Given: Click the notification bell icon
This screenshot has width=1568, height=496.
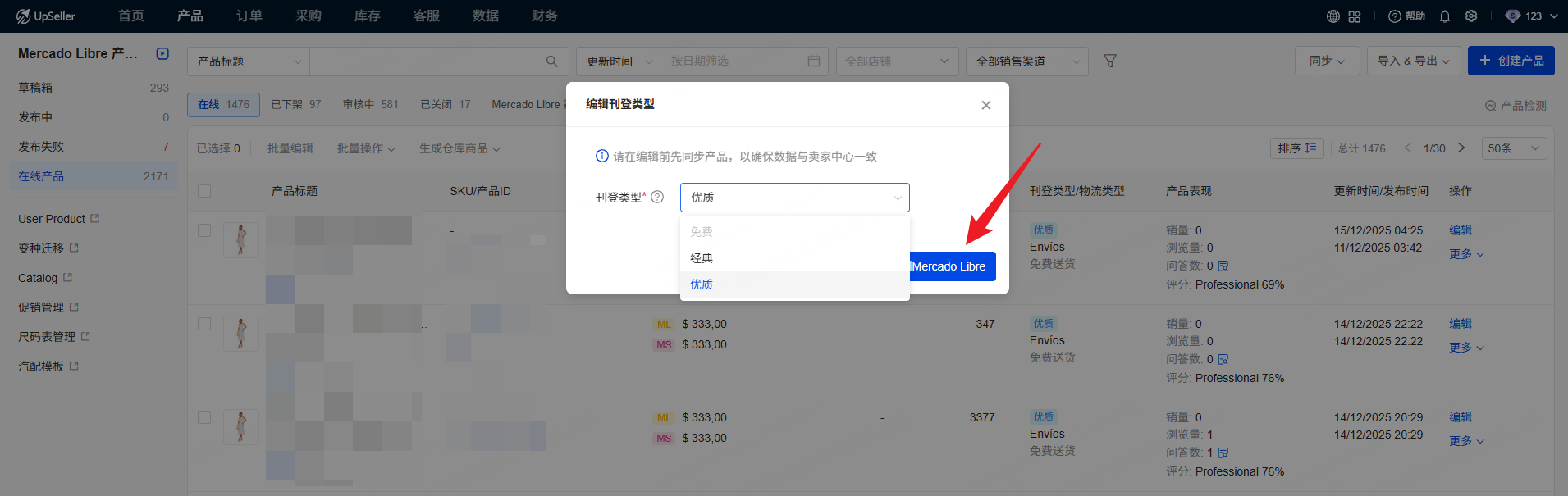Looking at the screenshot, I should pos(1445,16).
